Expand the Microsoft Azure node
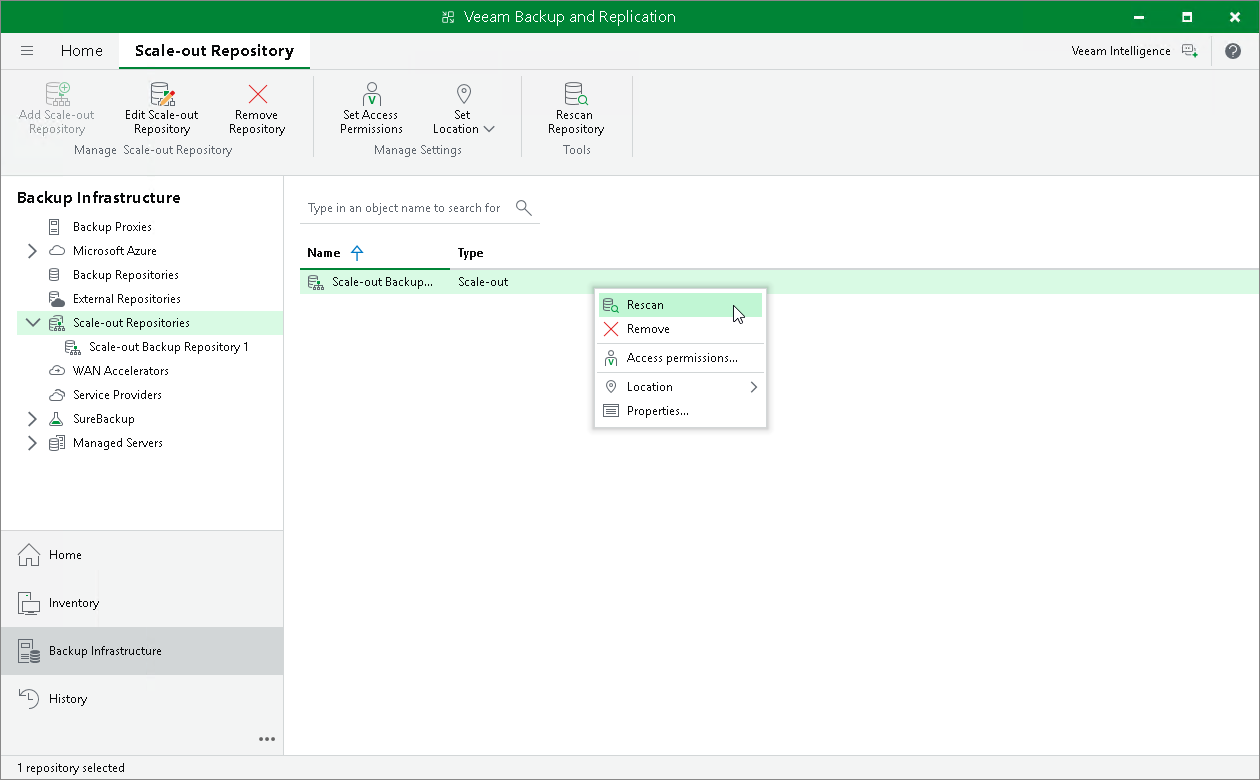1260x780 pixels. pyautogui.click(x=32, y=251)
